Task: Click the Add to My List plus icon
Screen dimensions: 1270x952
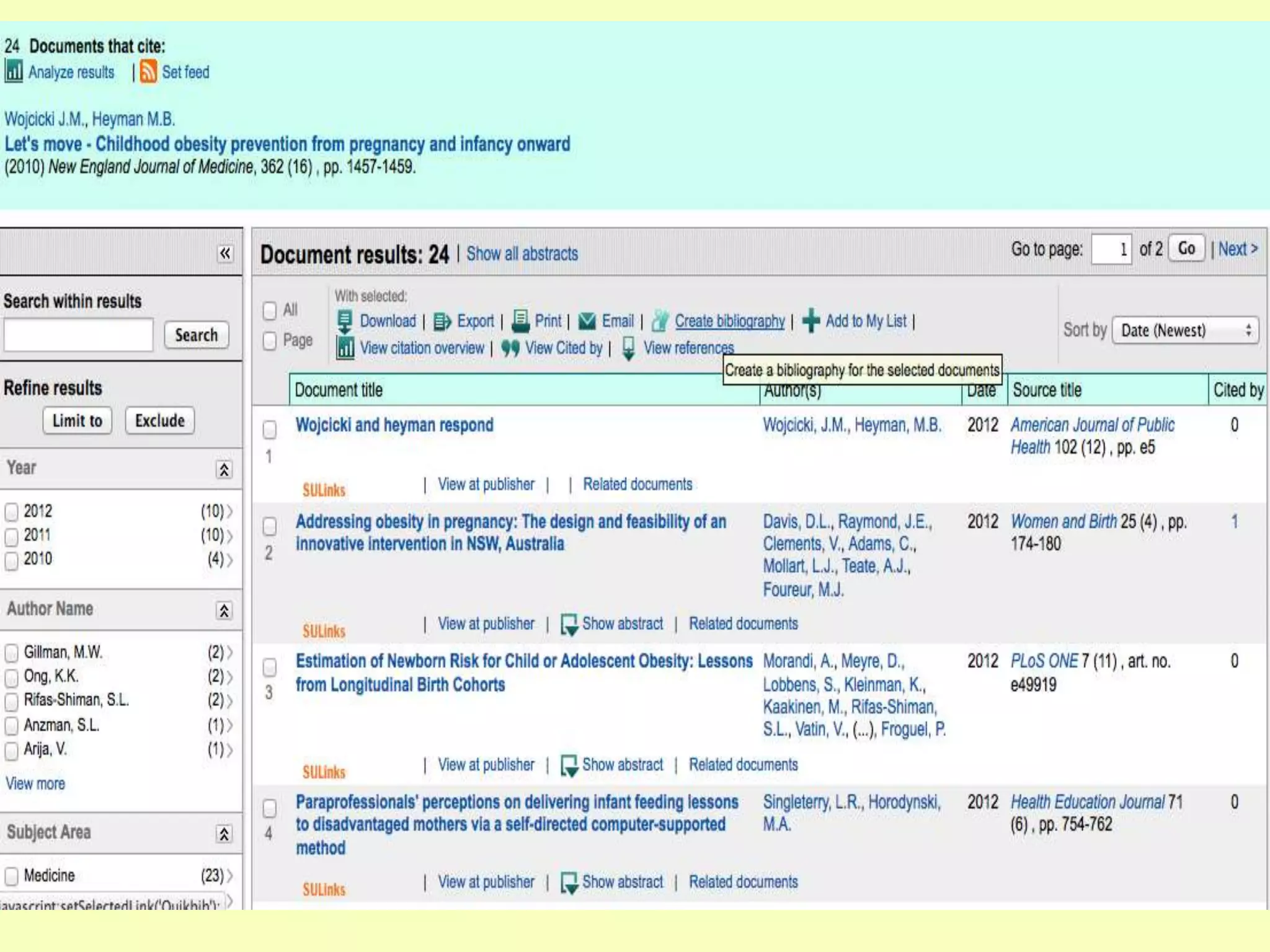Action: tap(810, 321)
